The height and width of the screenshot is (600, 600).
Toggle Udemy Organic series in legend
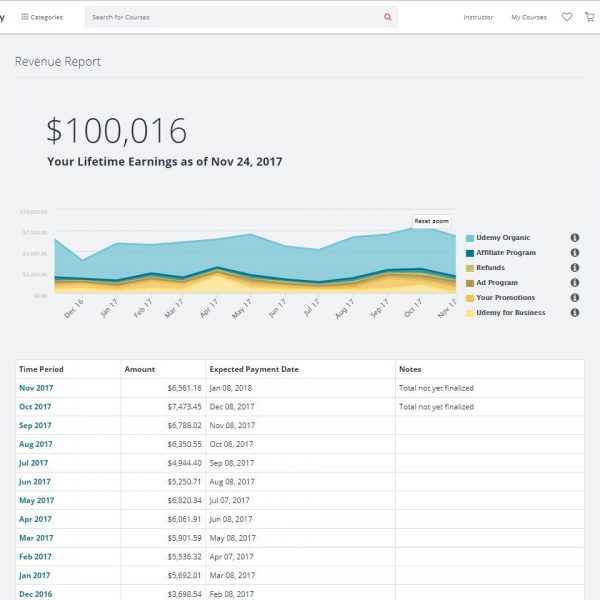(503, 238)
